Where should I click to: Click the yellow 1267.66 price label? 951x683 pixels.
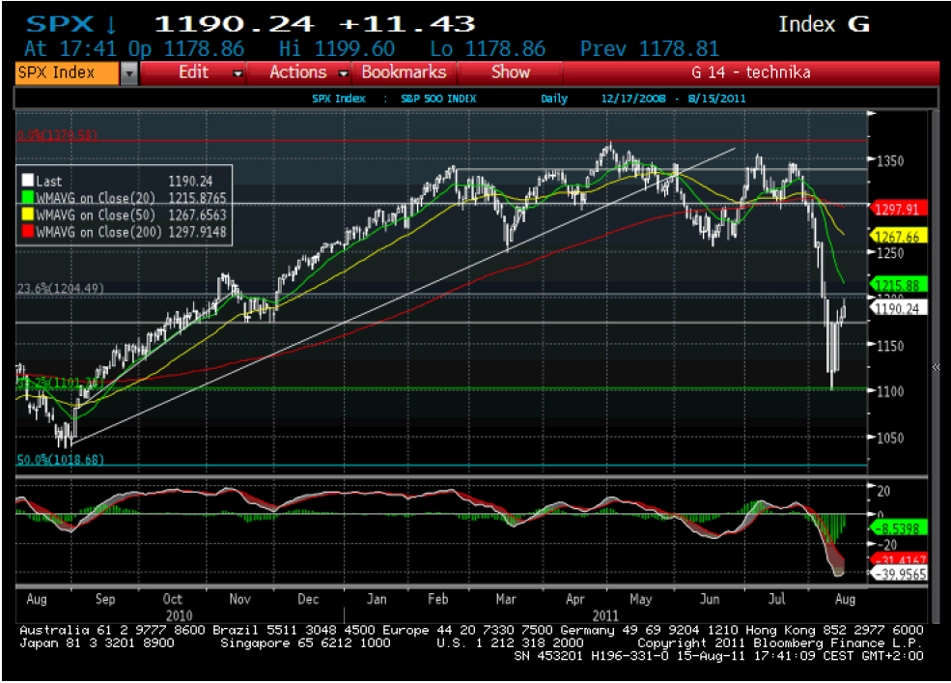tap(899, 237)
